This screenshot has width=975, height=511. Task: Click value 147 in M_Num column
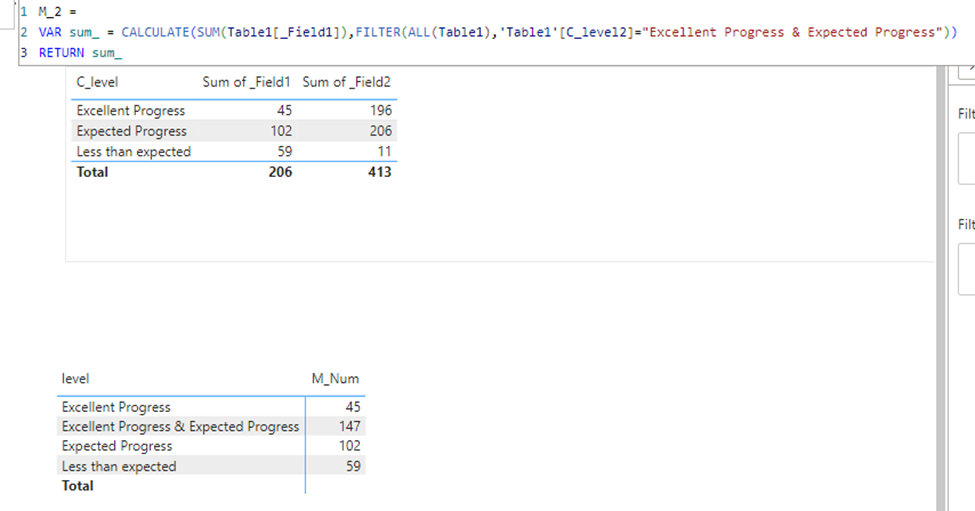349,426
